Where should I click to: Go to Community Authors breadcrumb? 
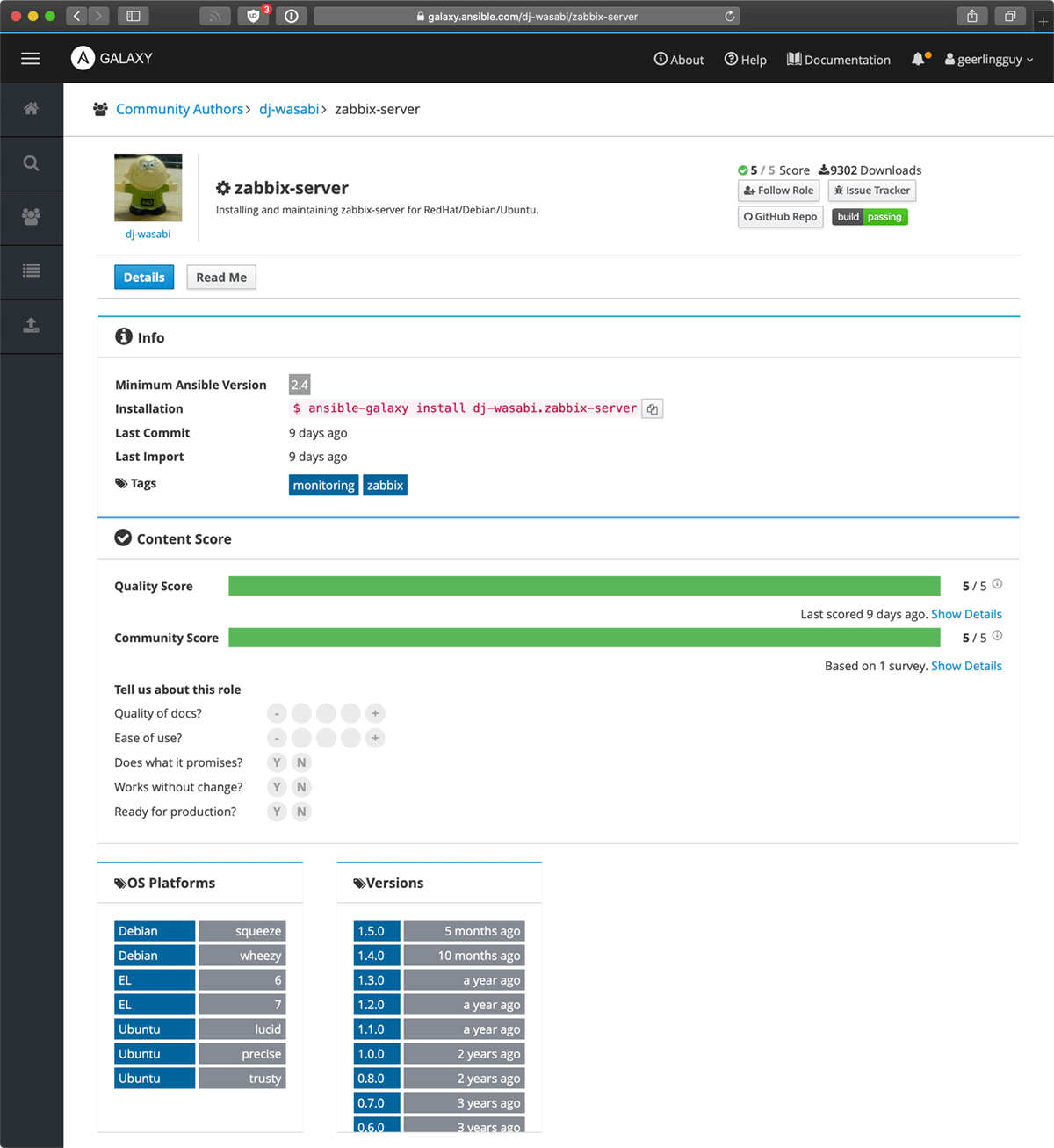click(179, 109)
